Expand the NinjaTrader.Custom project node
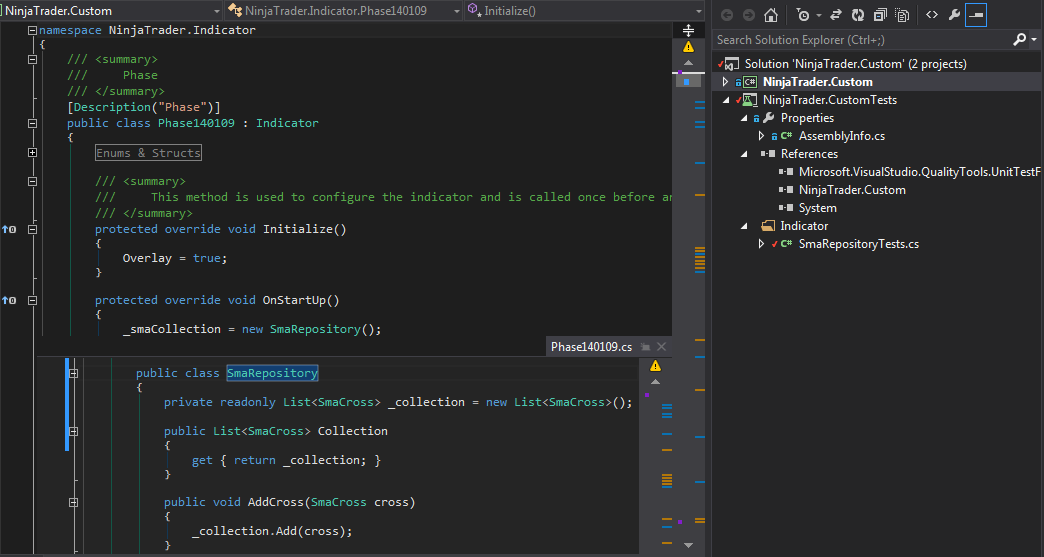 pyautogui.click(x=726, y=82)
